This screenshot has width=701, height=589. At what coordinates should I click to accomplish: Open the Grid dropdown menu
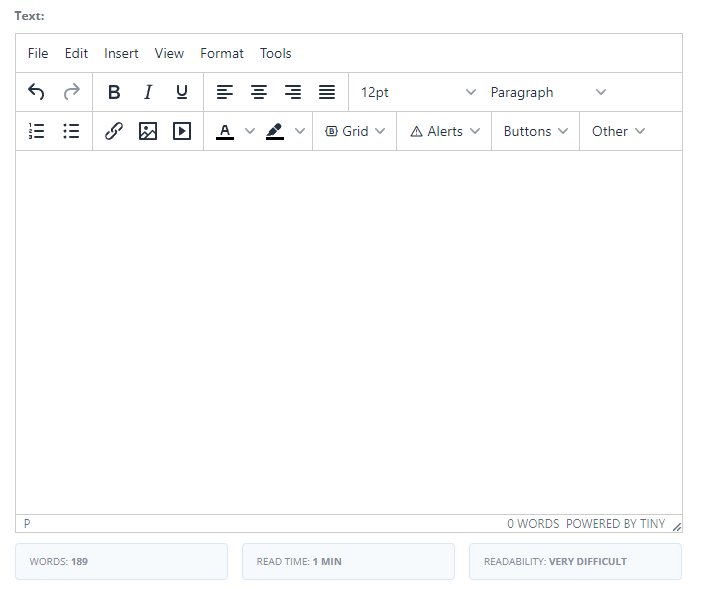(355, 131)
